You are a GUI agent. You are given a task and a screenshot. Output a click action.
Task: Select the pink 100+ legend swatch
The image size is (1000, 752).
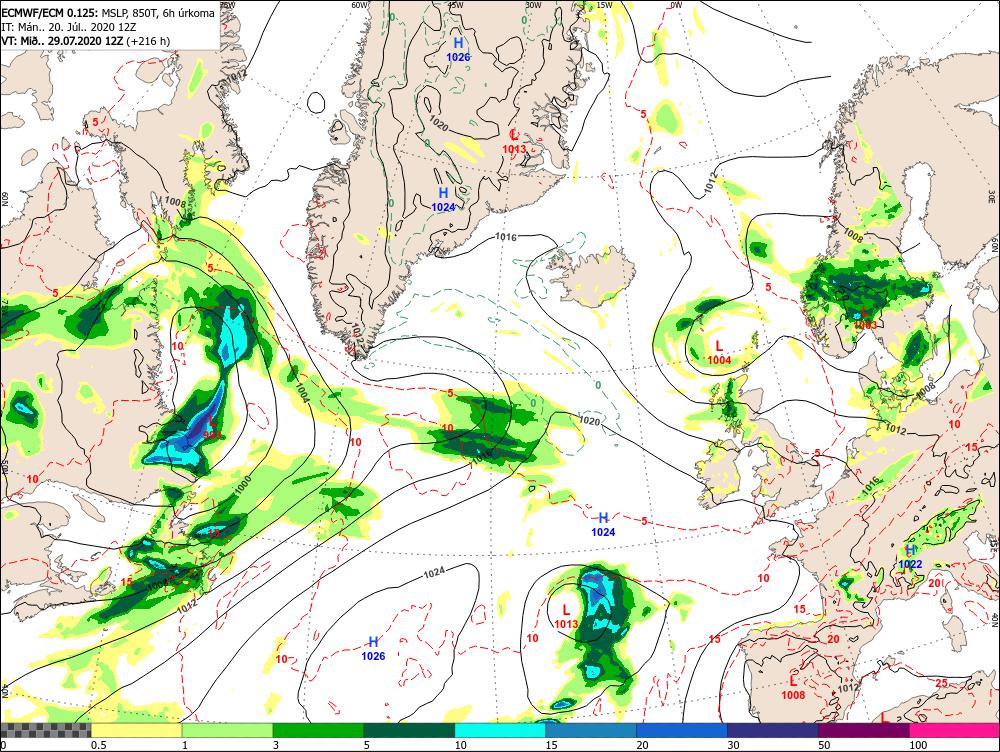[x=955, y=730]
